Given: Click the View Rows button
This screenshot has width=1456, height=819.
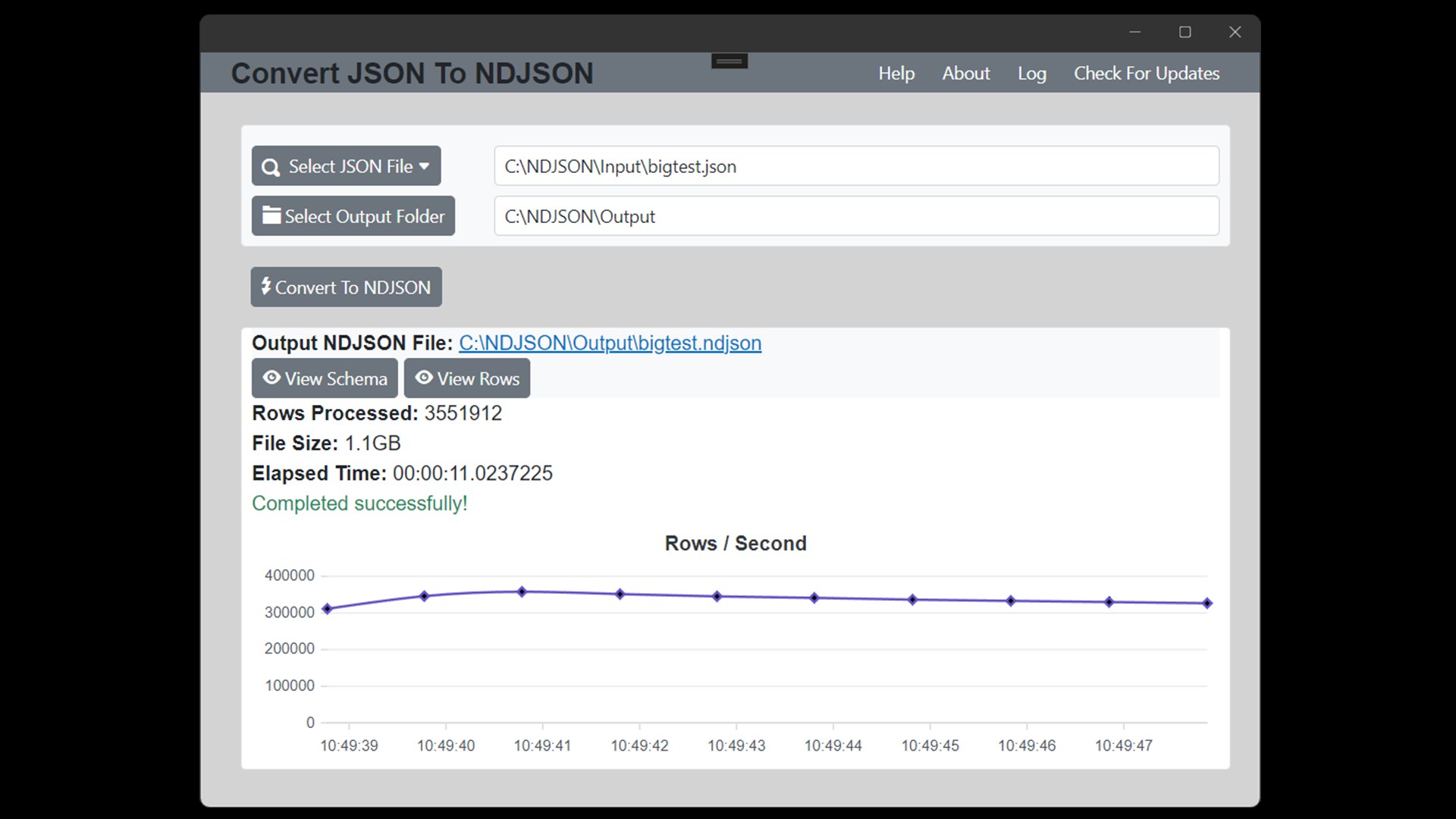Looking at the screenshot, I should click(x=467, y=378).
